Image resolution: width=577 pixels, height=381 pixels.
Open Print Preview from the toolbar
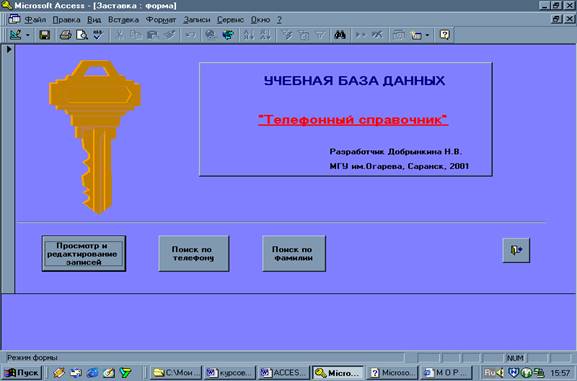[x=82, y=35]
